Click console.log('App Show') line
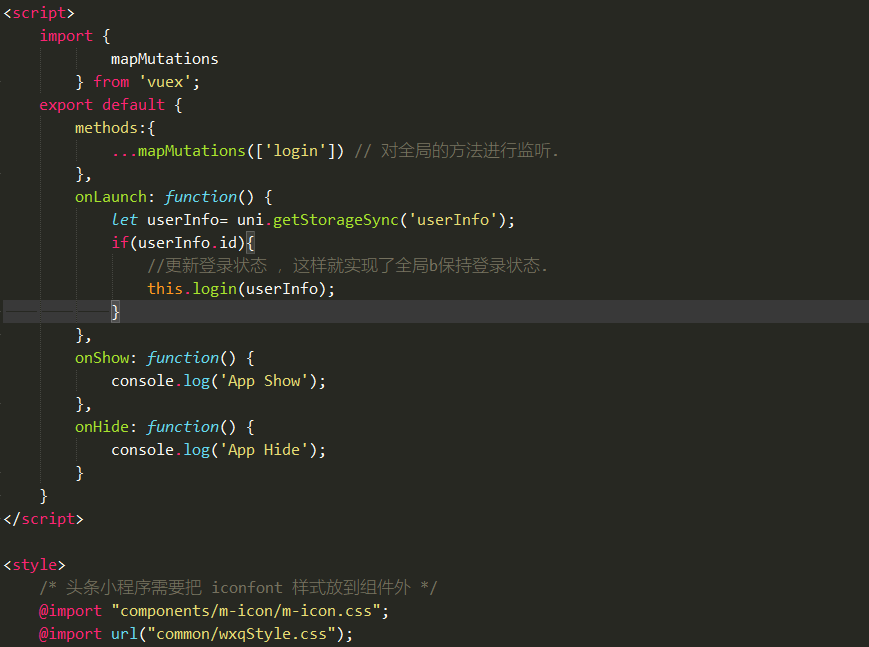Image resolution: width=869 pixels, height=647 pixels. [x=218, y=381]
